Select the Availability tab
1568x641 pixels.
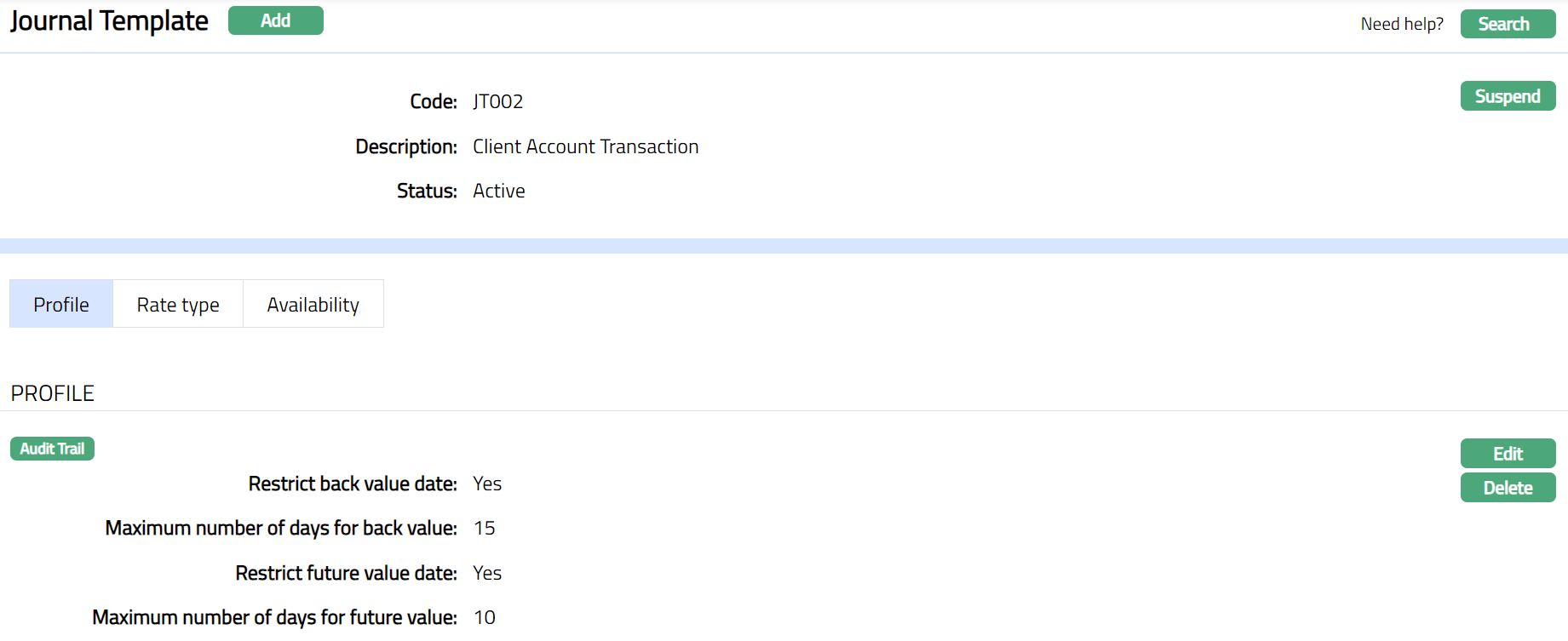click(313, 305)
